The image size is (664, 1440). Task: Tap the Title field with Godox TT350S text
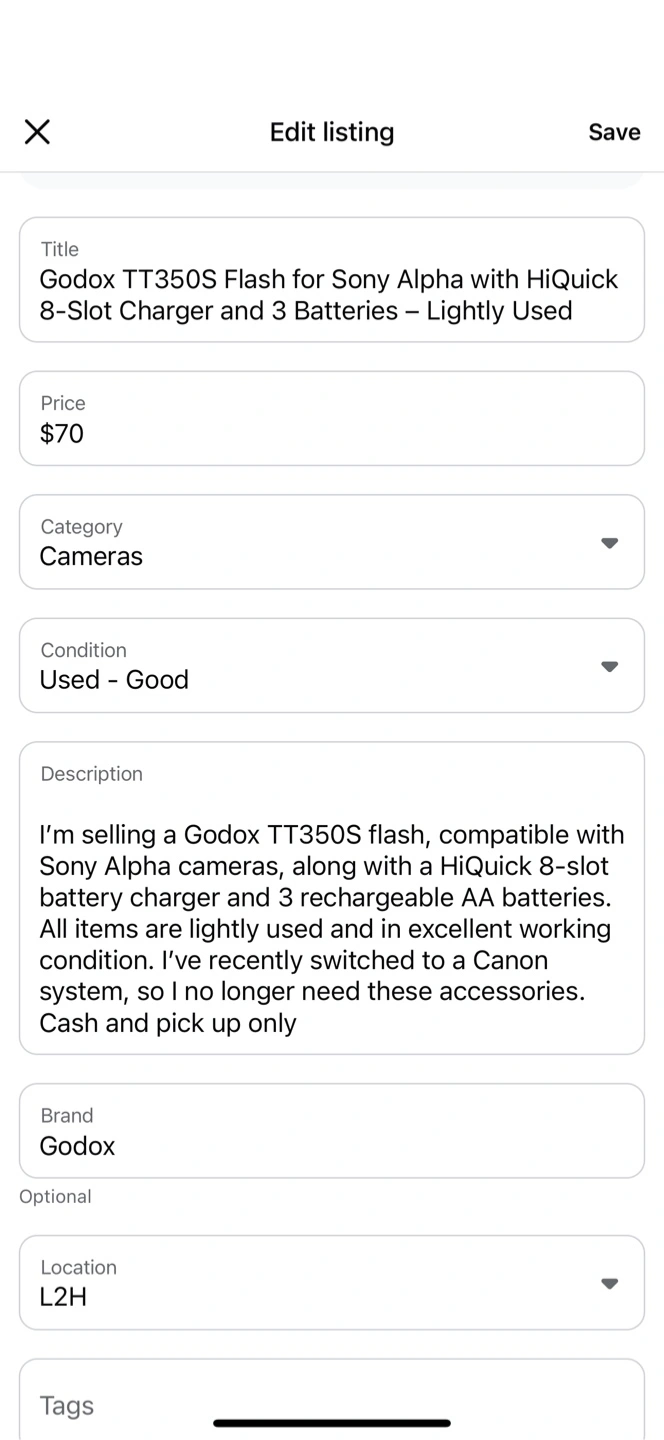click(330, 294)
